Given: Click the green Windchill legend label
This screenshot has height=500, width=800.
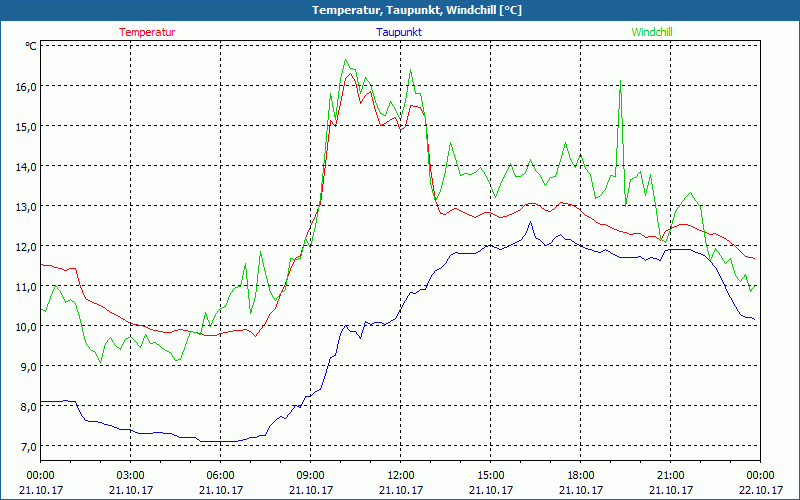Looking at the screenshot, I should click(x=652, y=32).
